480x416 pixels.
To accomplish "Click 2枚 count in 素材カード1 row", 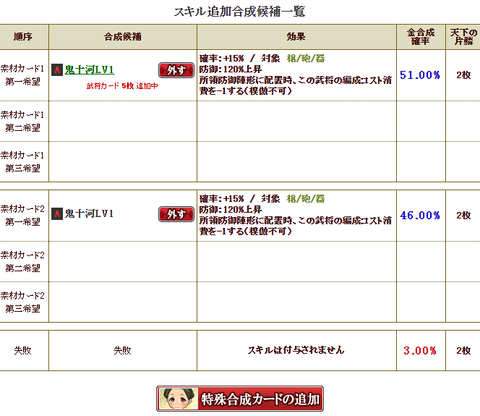I will coord(464,75).
